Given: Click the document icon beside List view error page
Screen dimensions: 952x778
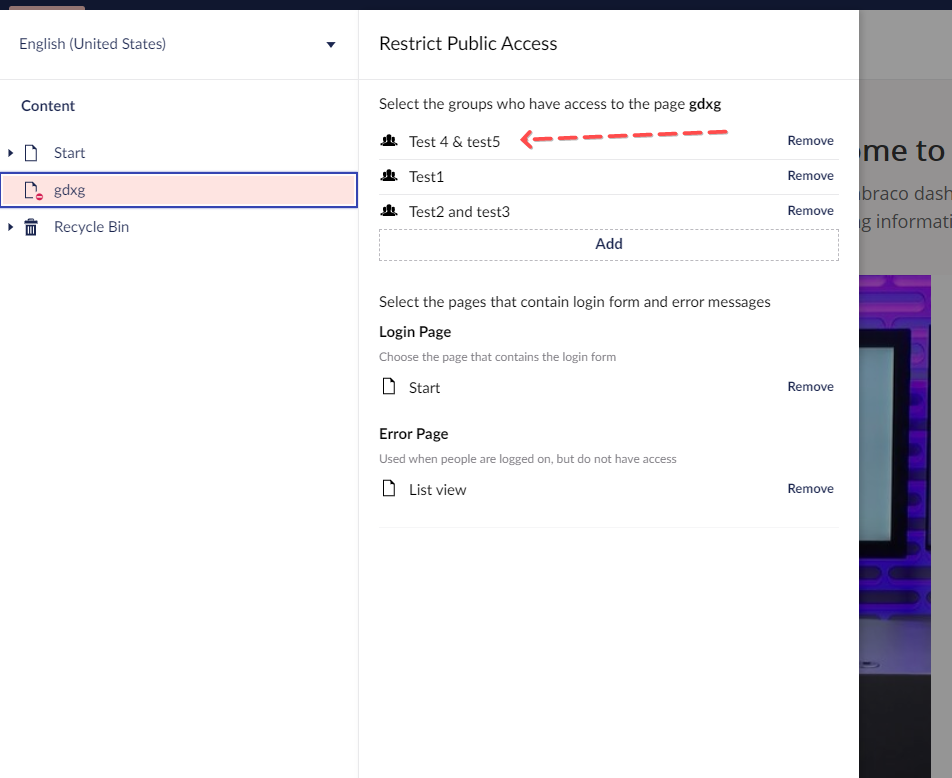Looking at the screenshot, I should (389, 488).
